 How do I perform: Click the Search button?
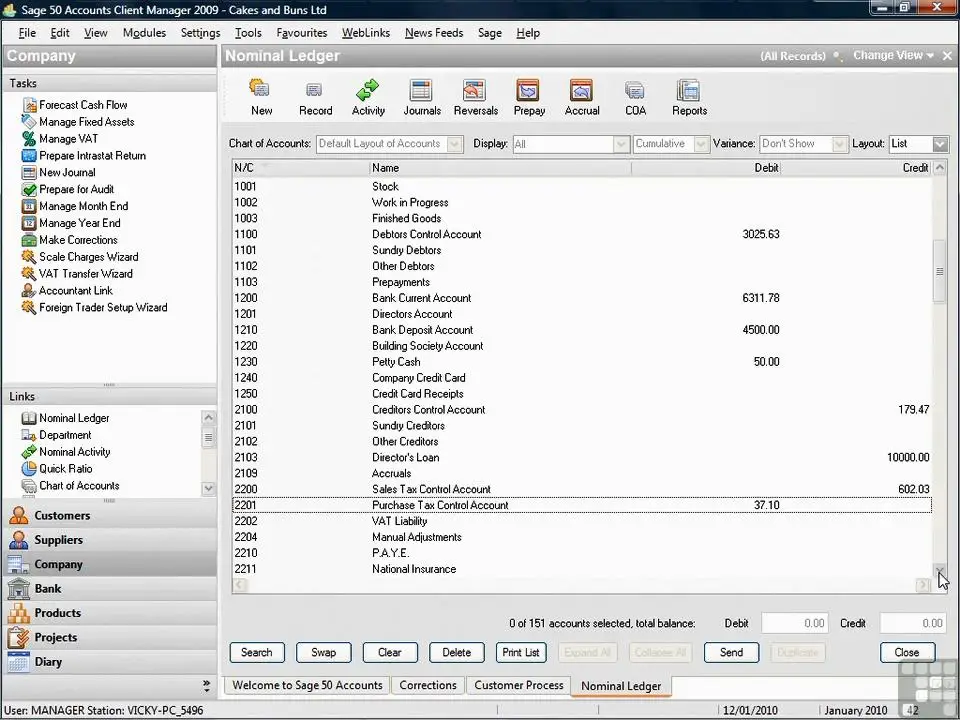click(x=257, y=653)
